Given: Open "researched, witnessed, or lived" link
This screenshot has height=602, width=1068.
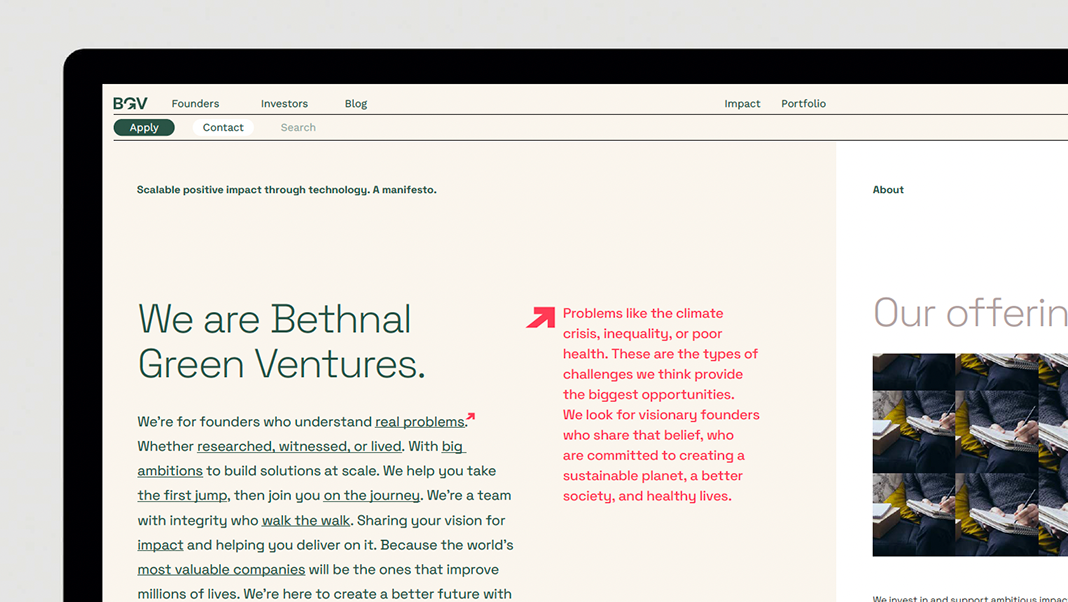Looking at the screenshot, I should point(299,447).
